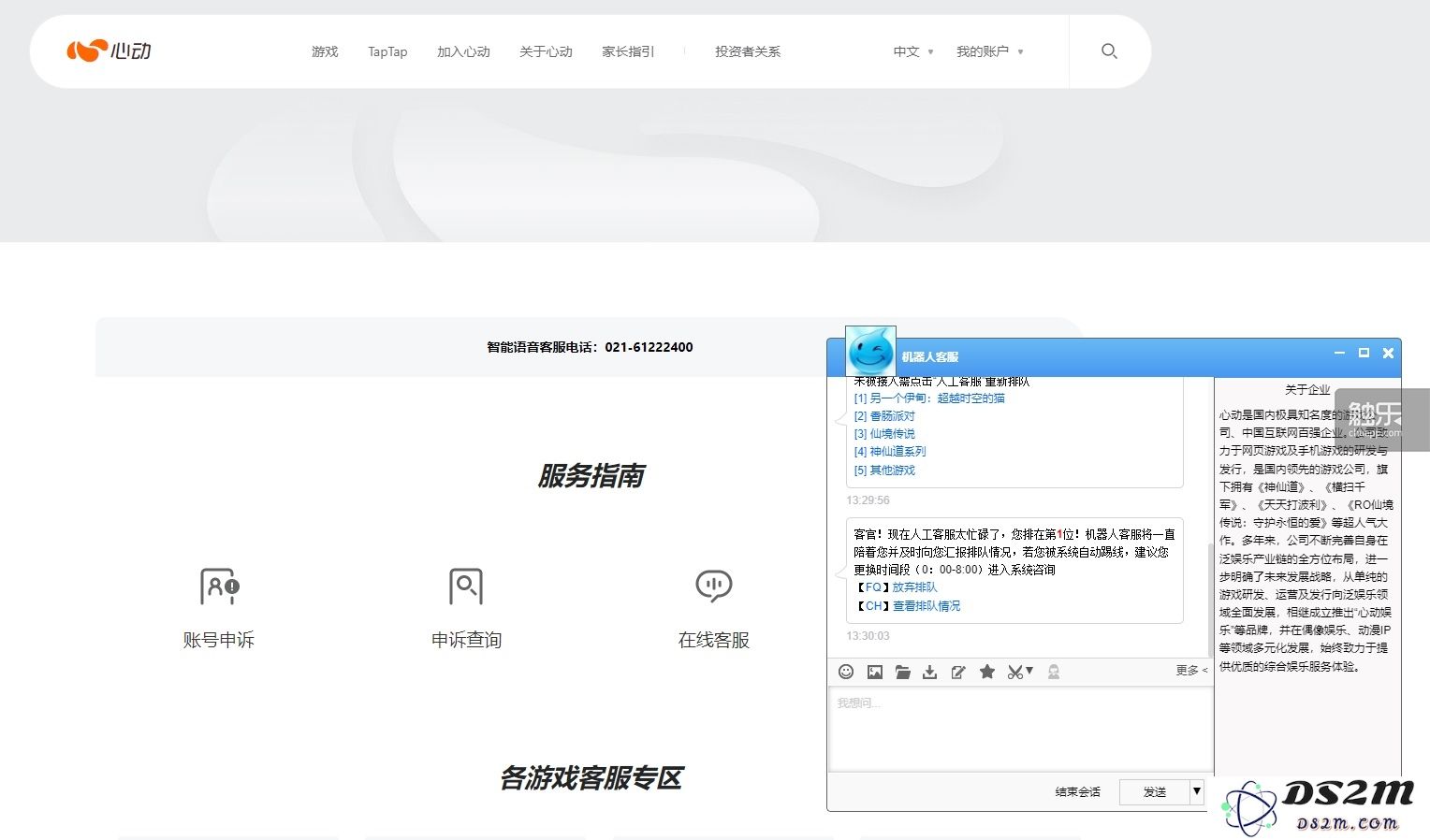Minimize the 机器人客服 chat window
This screenshot has height=840, width=1430.
1339,353
